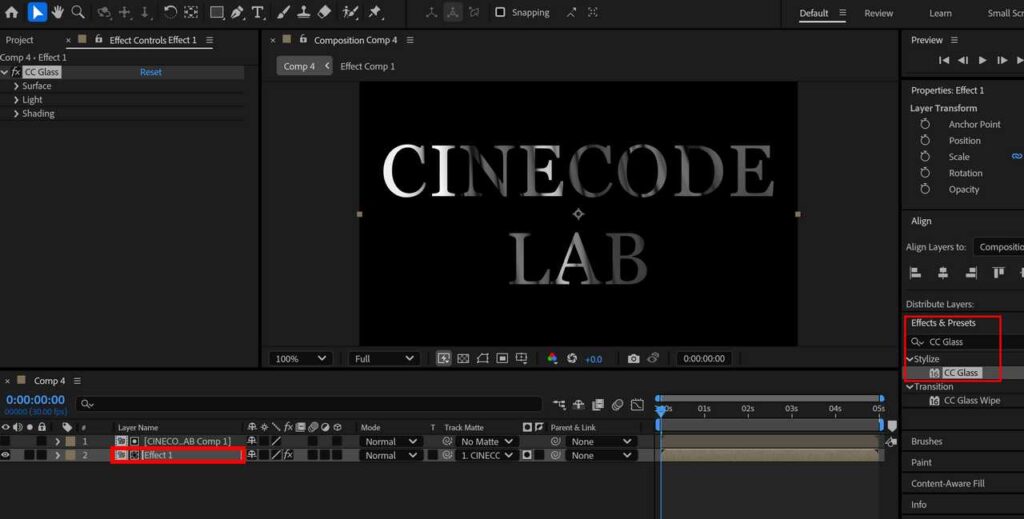Select the Default workspace
Viewport: 1024px width, 519px height.
click(x=814, y=13)
